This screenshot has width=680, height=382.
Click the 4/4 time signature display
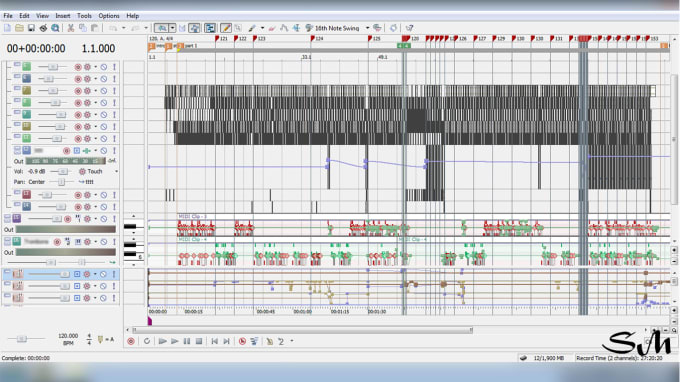click(89, 339)
